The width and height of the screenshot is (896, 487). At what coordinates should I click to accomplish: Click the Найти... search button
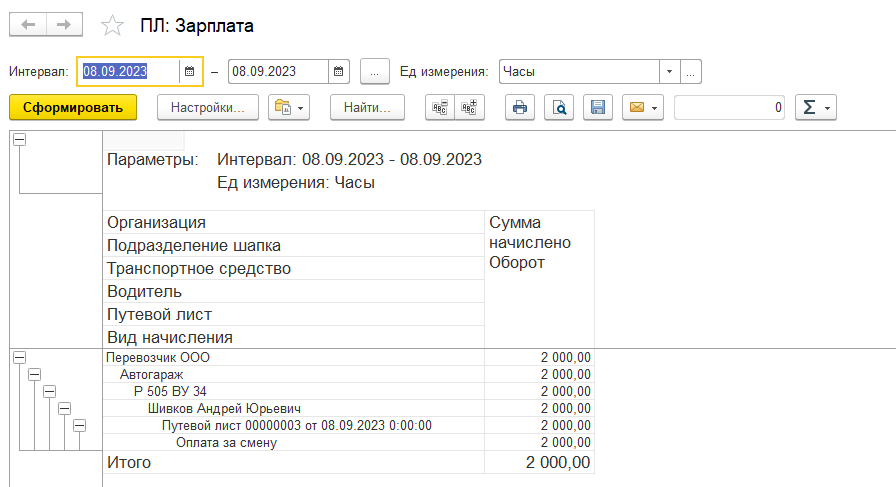[x=367, y=107]
